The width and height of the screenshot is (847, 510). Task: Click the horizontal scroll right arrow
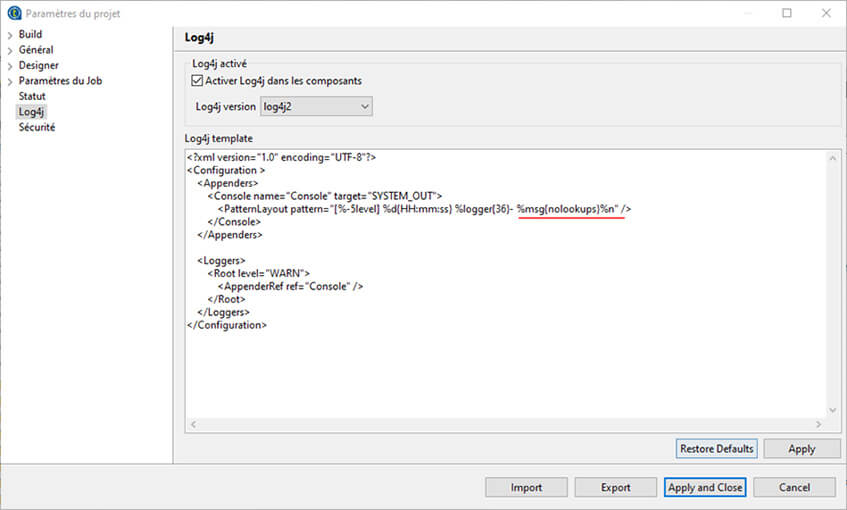pyautogui.click(x=819, y=424)
